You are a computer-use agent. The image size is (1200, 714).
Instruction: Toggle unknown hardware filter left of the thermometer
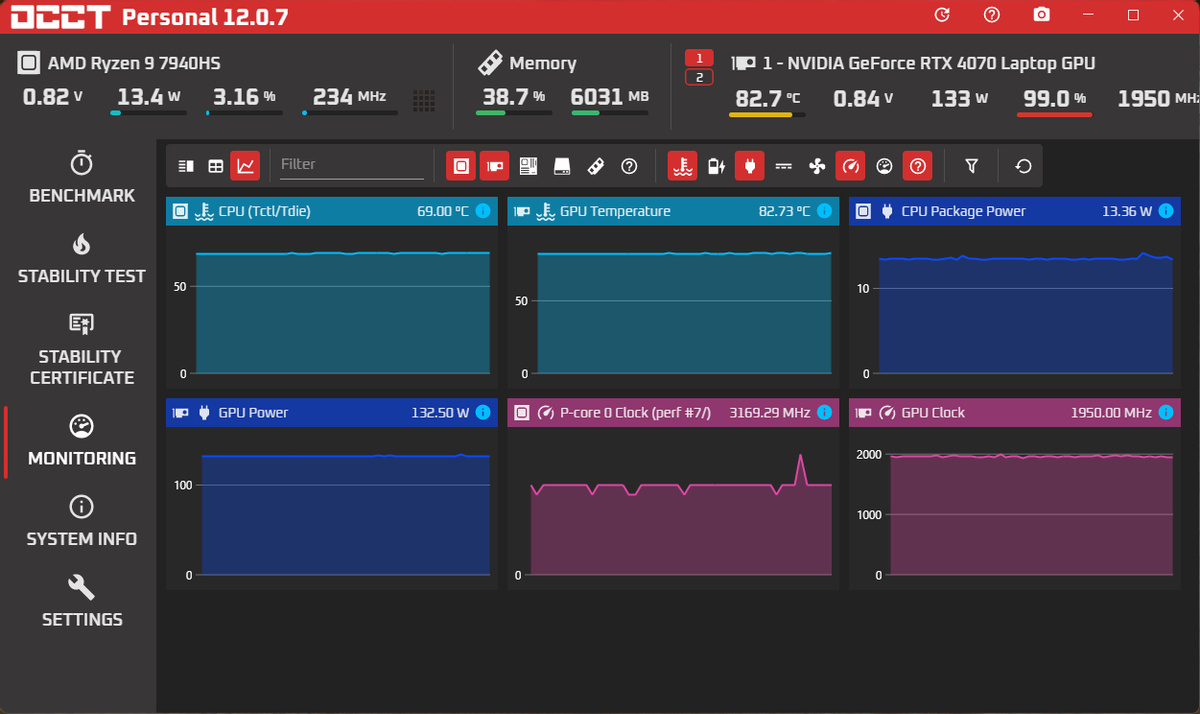click(629, 166)
